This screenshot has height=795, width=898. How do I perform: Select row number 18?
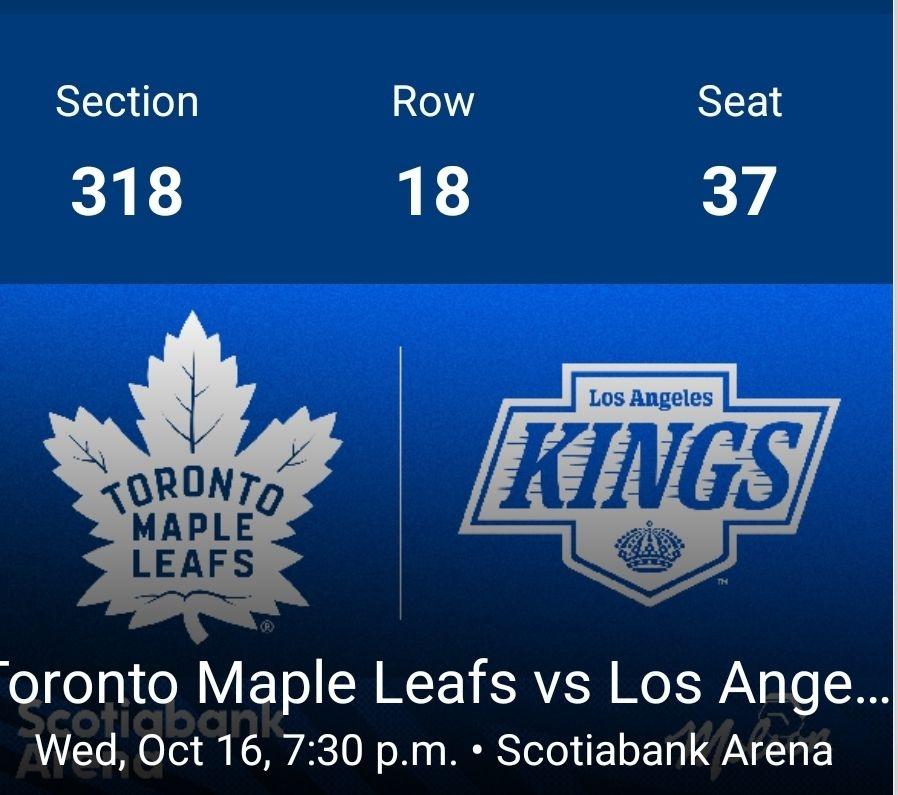click(x=433, y=191)
